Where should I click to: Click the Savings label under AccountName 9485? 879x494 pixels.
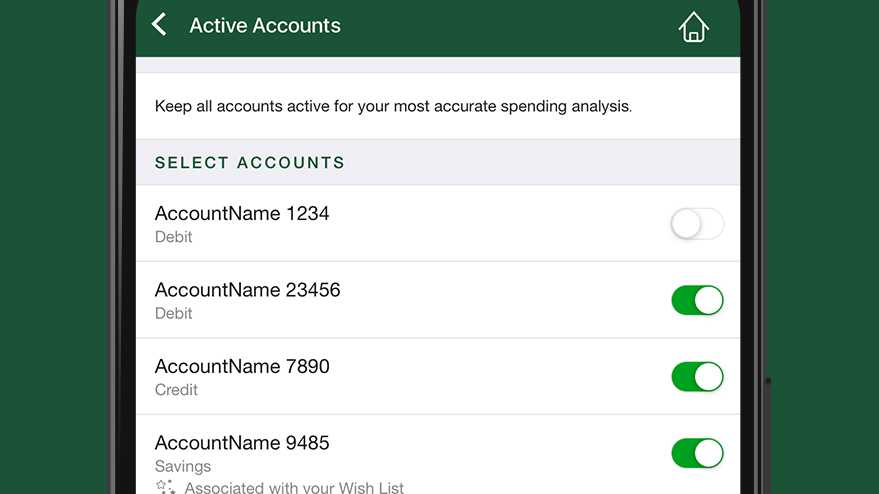click(183, 466)
